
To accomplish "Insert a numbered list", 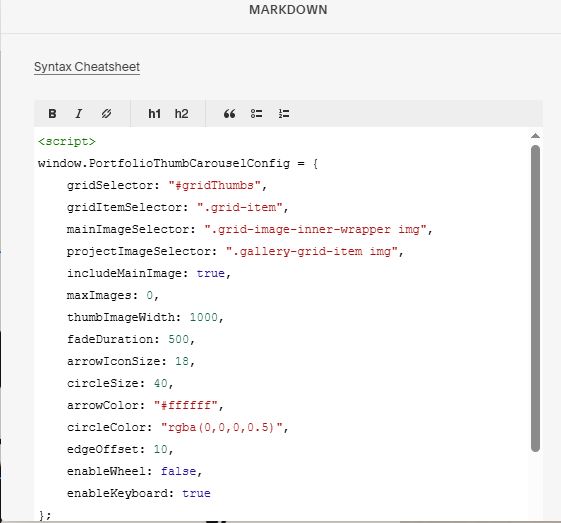I will [x=284, y=114].
